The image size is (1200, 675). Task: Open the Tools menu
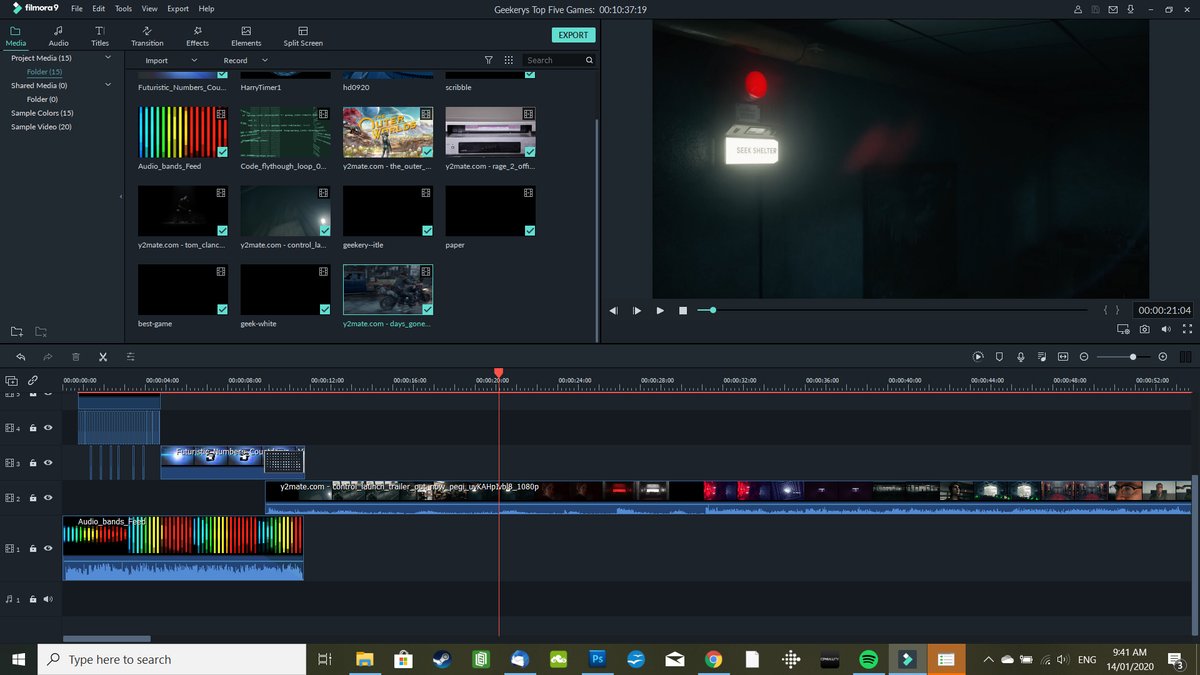[x=123, y=8]
